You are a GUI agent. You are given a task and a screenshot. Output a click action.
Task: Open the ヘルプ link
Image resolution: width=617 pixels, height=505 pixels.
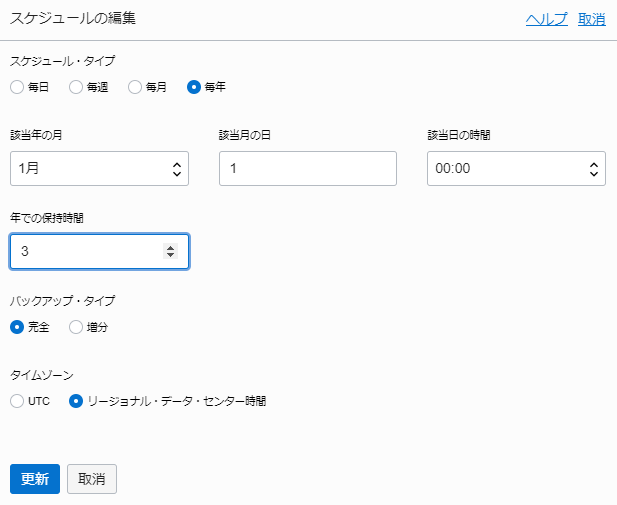pos(546,18)
